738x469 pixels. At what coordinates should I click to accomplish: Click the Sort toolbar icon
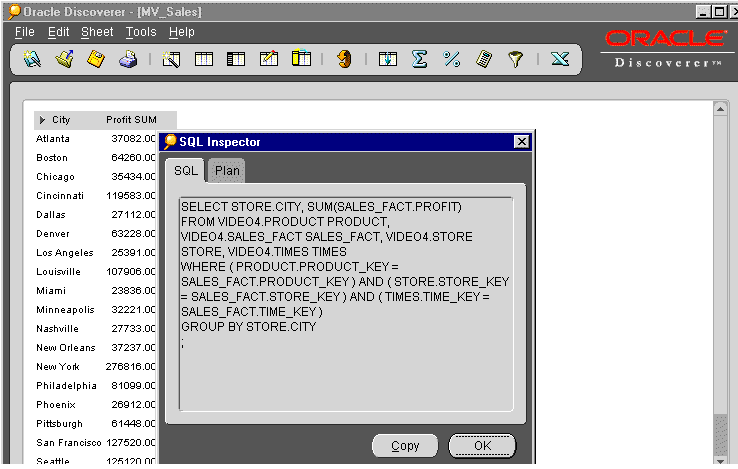[x=388, y=60]
